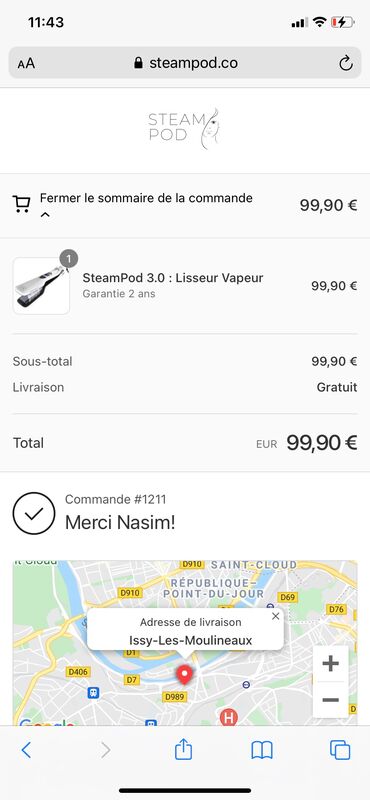Tap the steampod.co address bar
370x800 pixels.
pyautogui.click(x=185, y=63)
